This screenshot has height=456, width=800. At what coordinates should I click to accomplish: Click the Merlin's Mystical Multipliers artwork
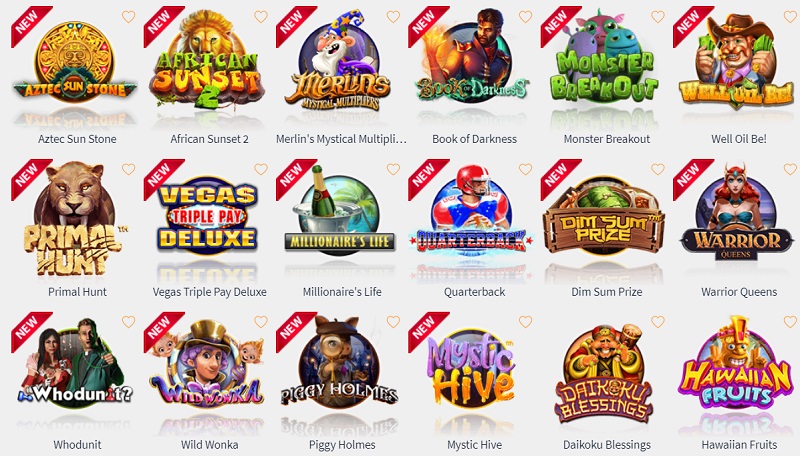pos(339,62)
